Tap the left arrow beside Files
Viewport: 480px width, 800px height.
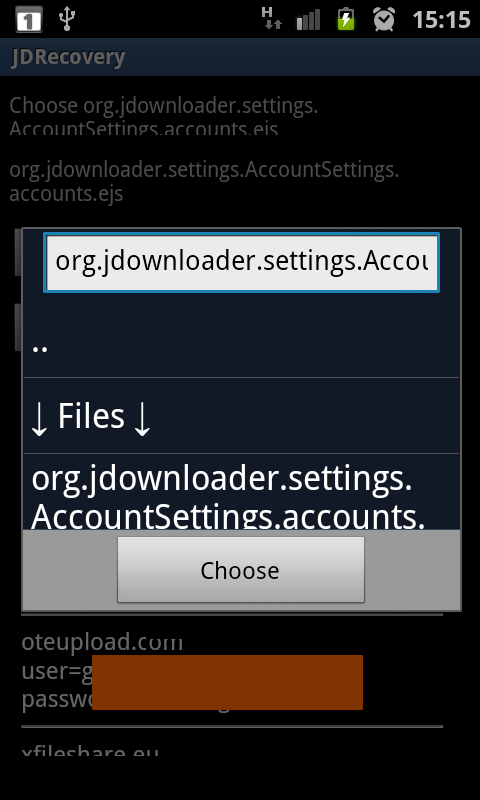[x=40, y=418]
